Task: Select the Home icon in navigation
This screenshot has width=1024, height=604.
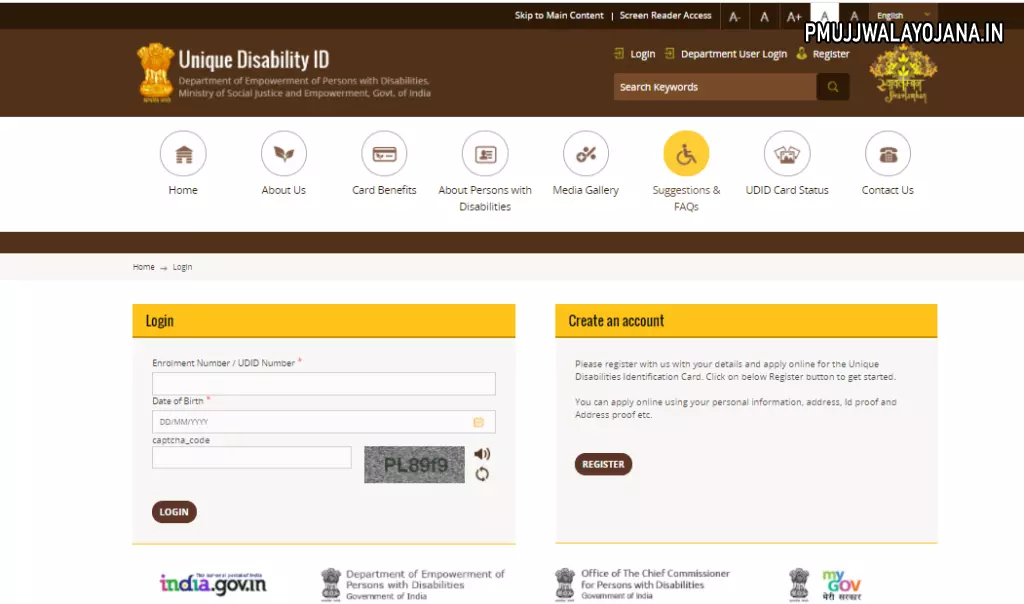Action: (183, 153)
